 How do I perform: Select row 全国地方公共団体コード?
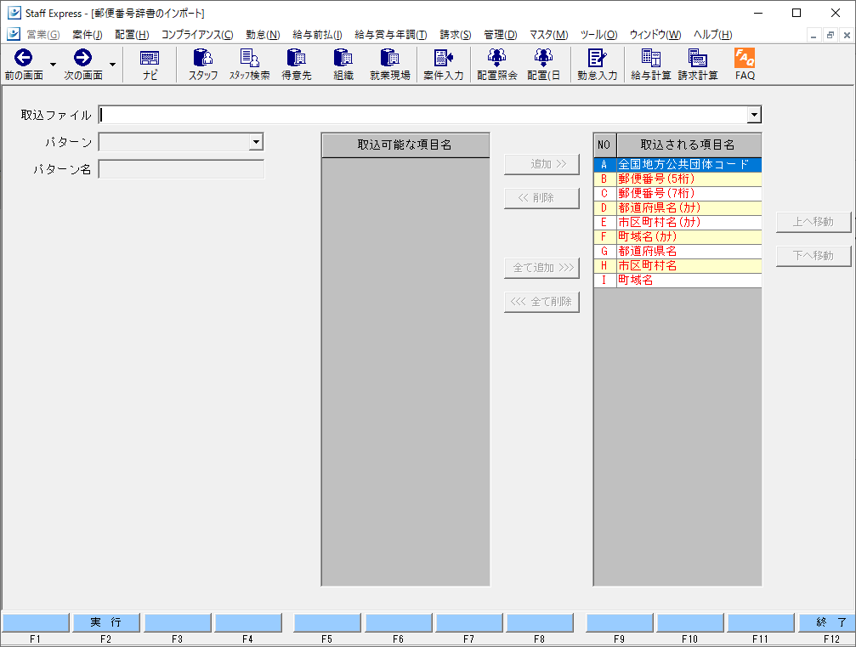coord(677,164)
